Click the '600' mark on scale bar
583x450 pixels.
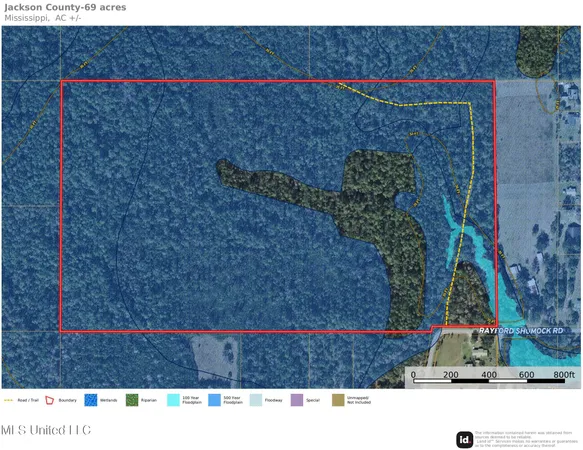click(x=526, y=375)
